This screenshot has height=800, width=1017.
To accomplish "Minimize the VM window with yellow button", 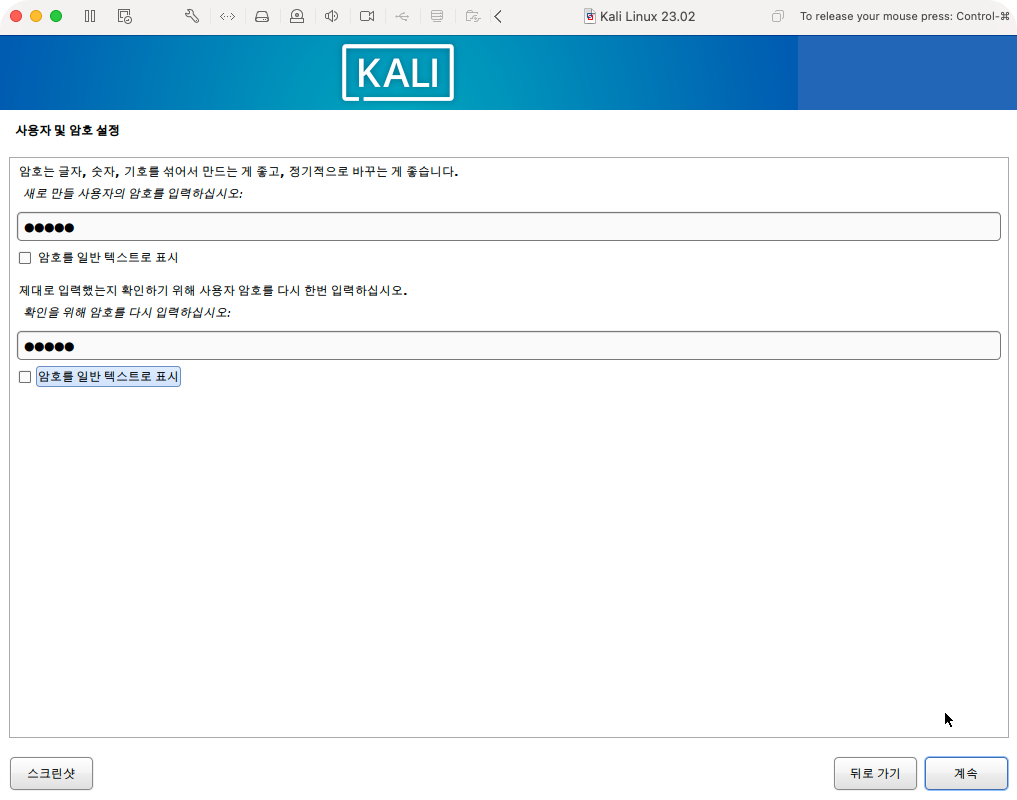I will coord(36,16).
